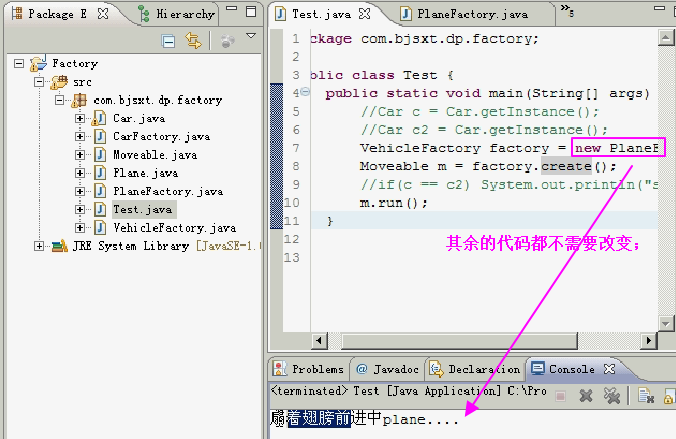Screen dimensions: 676x439
Task: Collapse the Factory project node
Action: 19,64
